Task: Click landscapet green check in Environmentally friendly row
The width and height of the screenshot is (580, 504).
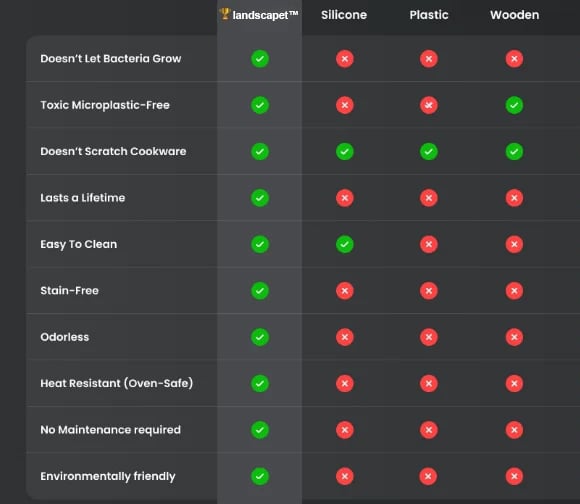Action: (x=260, y=476)
